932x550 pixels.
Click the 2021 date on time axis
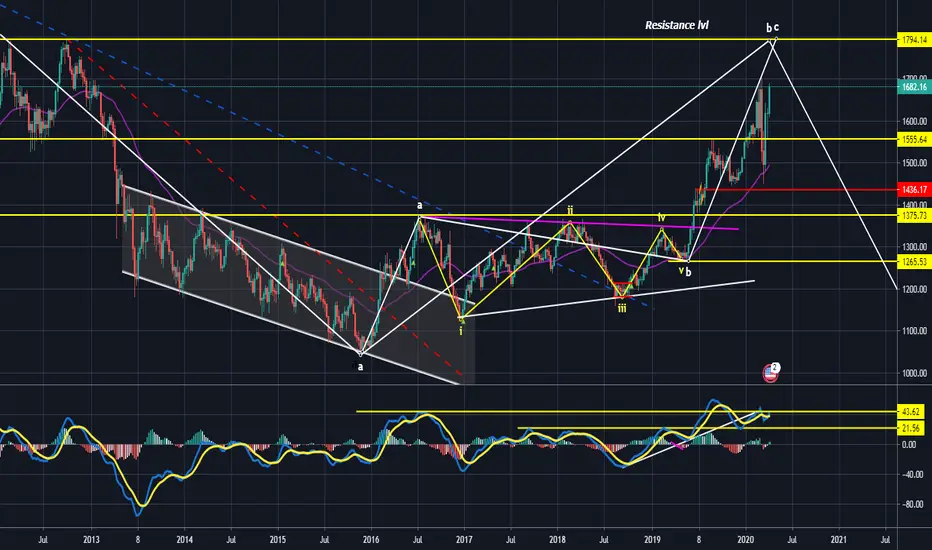(839, 540)
